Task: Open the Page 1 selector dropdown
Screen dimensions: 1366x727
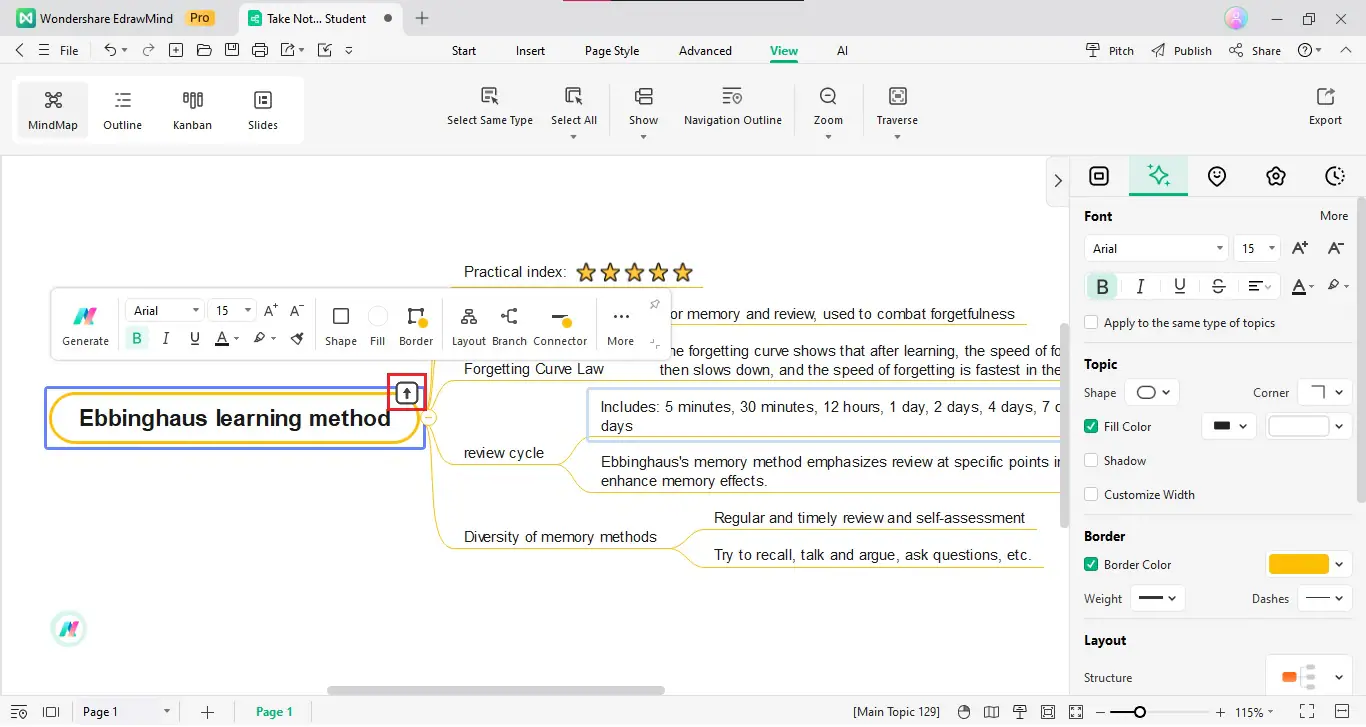Action: coord(126,712)
